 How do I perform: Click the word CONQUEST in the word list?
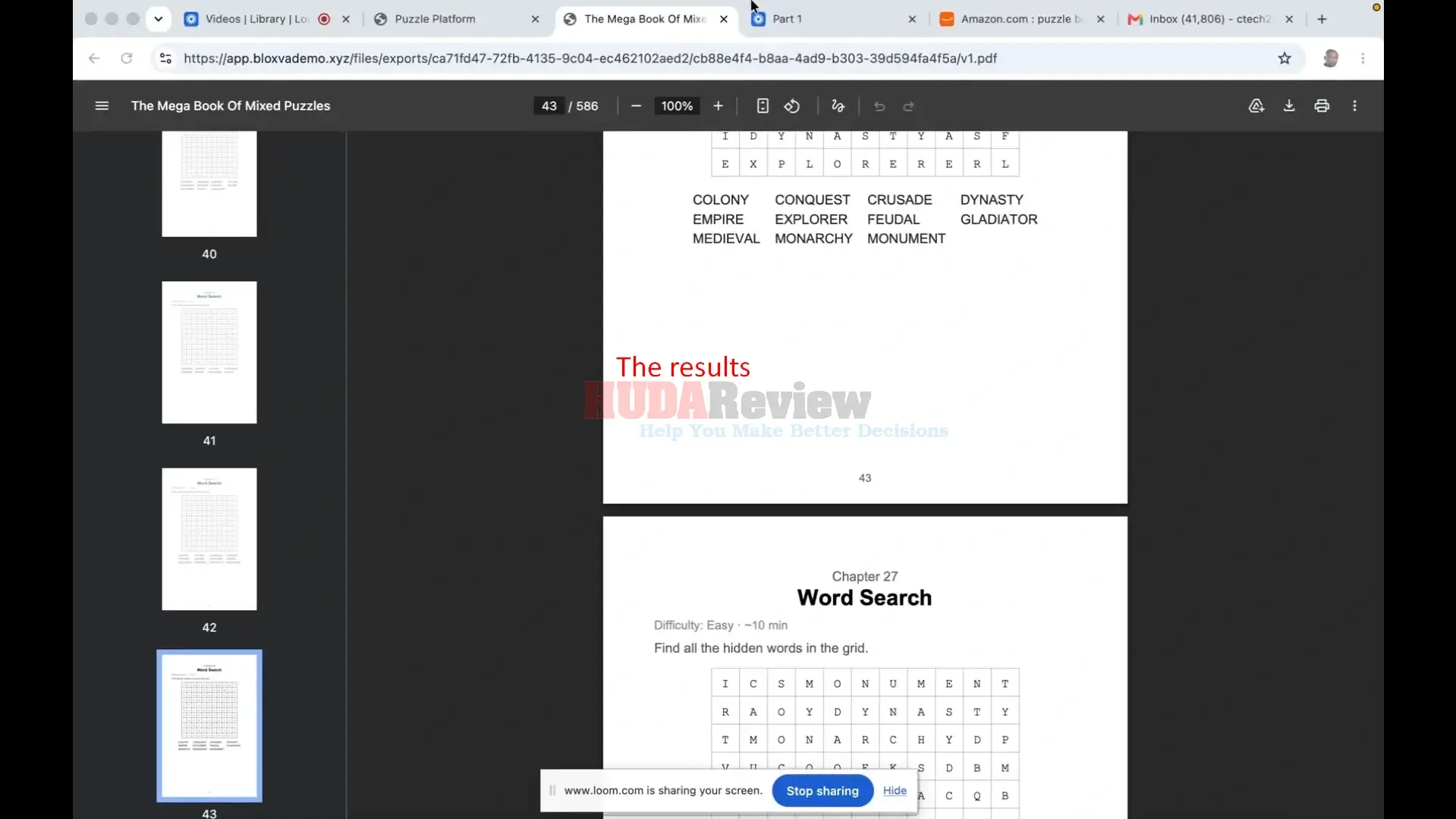[x=812, y=200]
